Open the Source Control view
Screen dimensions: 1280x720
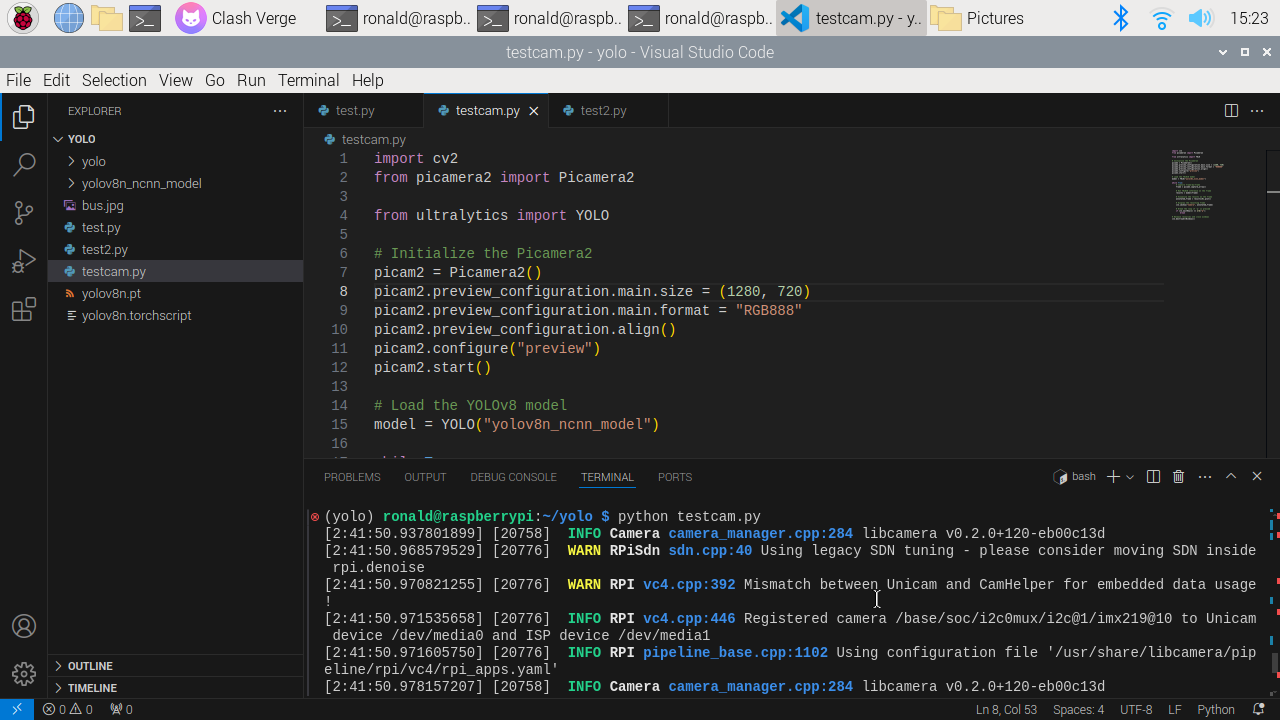tap(24, 213)
